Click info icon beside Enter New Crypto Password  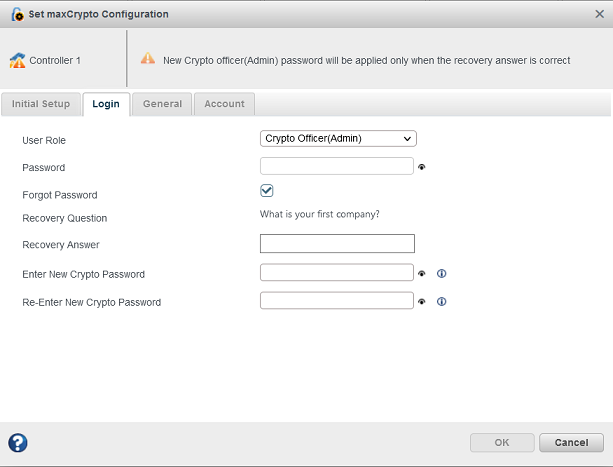pyautogui.click(x=441, y=273)
